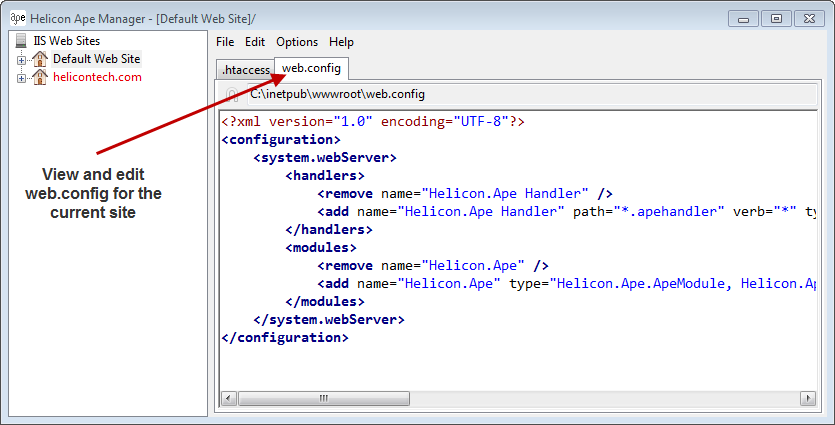Expand the helicontech.com tree node

(21, 78)
